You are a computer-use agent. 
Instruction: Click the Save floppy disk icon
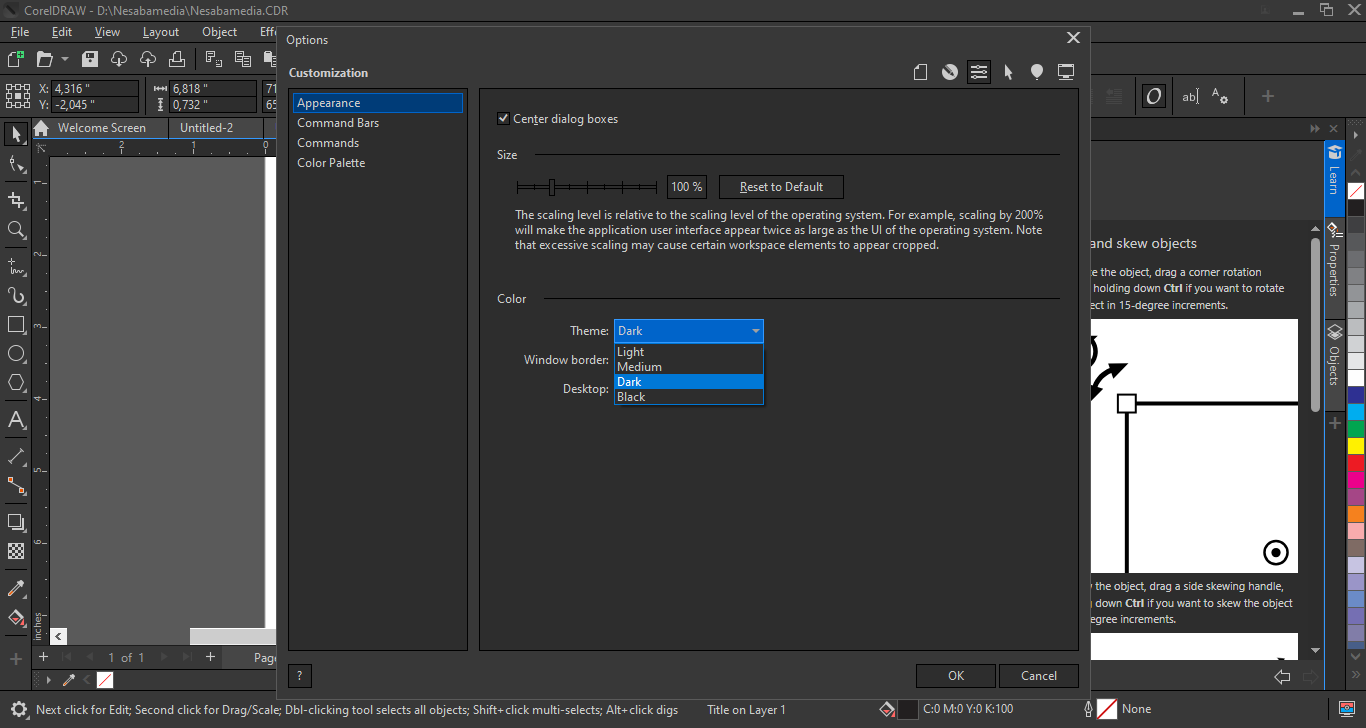coord(90,59)
